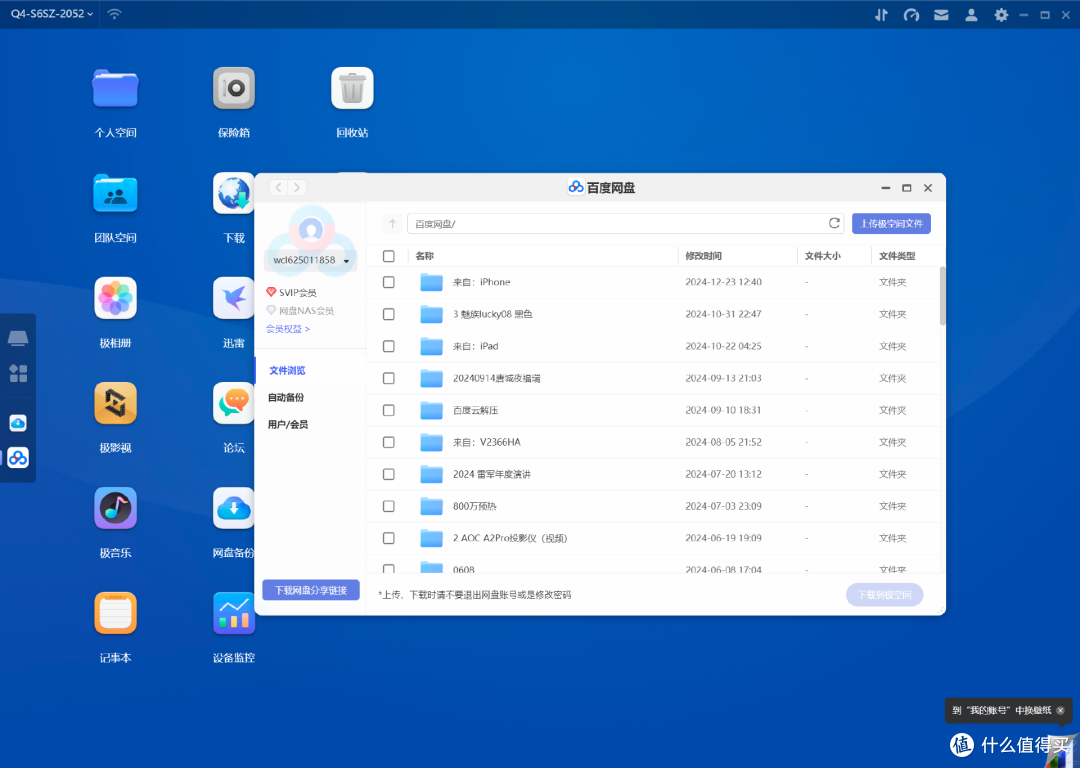The height and width of the screenshot is (768, 1080).
Task: Check the box for 百度云解压 folder
Action: coord(388,411)
